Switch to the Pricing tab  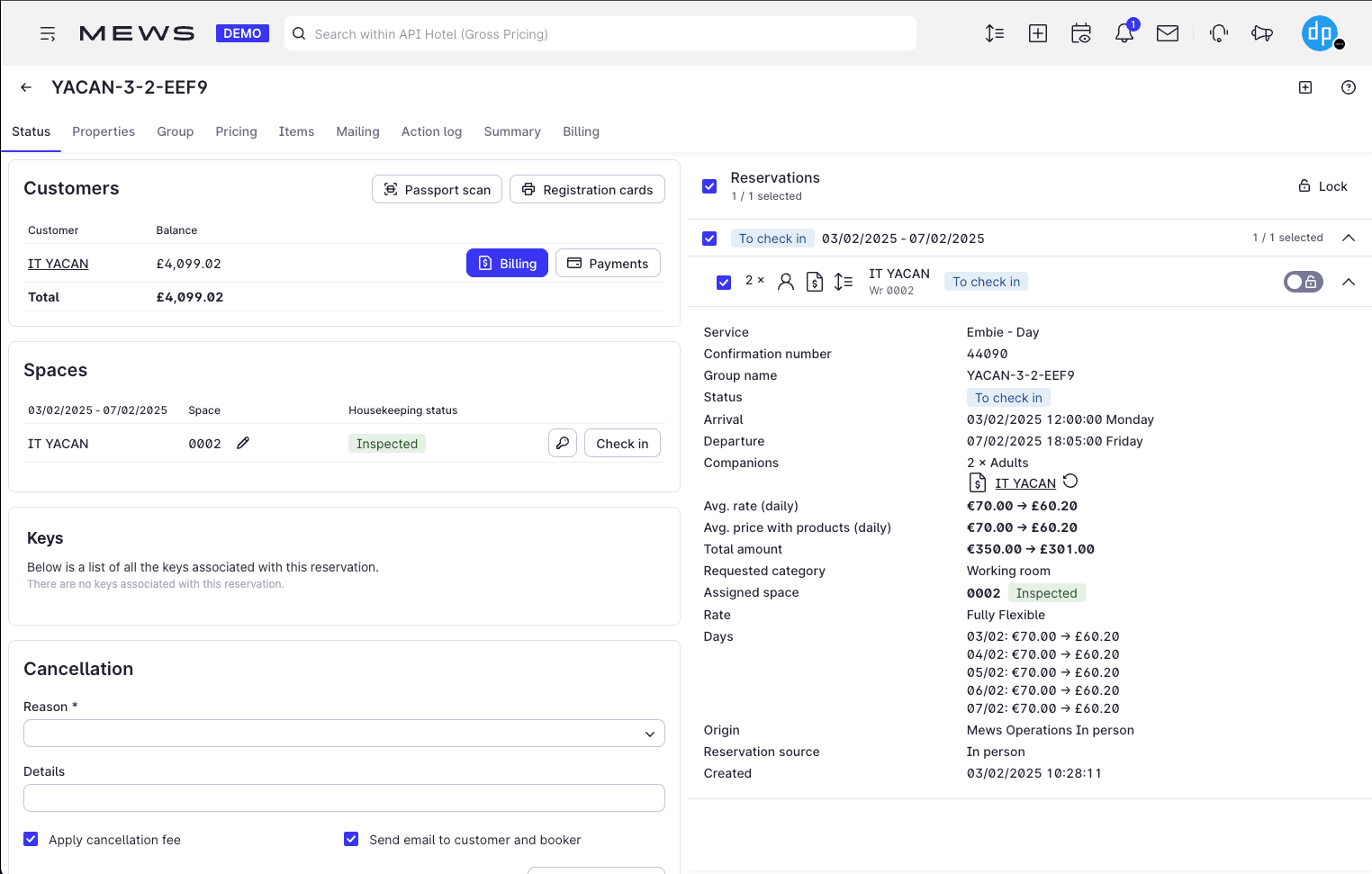click(x=236, y=131)
